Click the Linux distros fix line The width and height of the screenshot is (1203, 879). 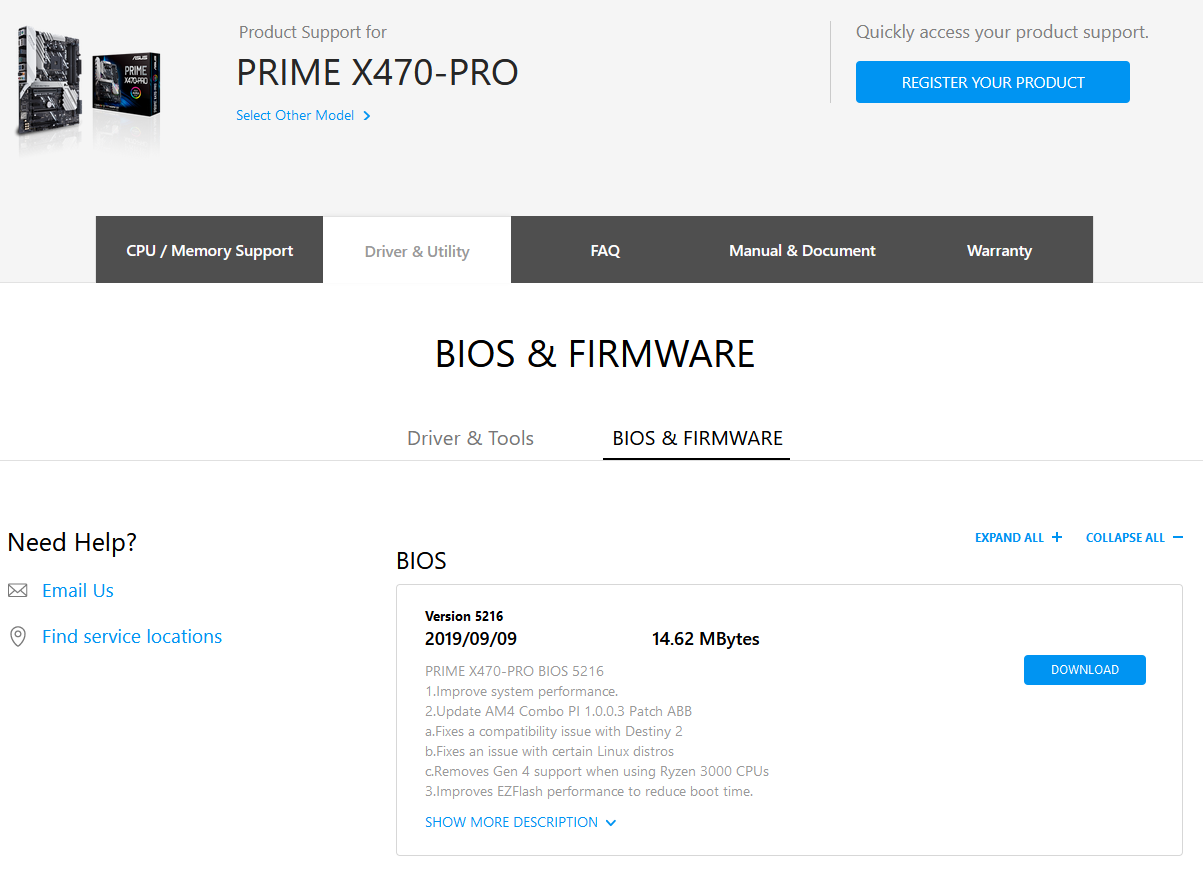click(549, 751)
